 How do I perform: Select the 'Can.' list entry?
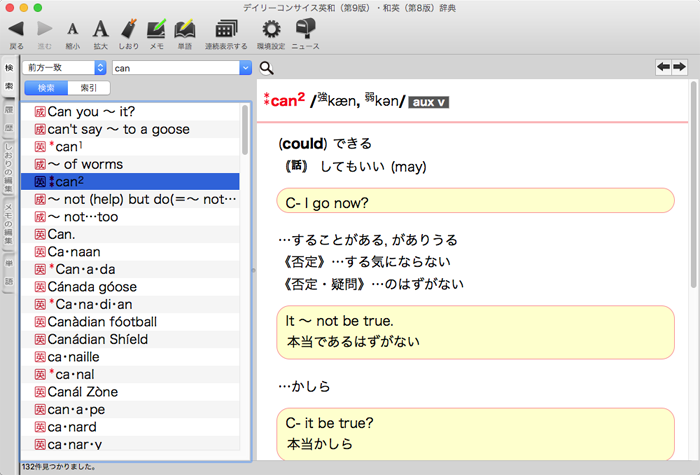coord(130,234)
